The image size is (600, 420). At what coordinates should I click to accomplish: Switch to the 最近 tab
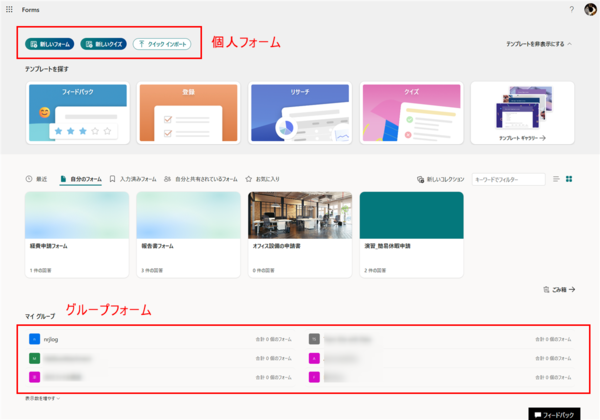pos(37,179)
